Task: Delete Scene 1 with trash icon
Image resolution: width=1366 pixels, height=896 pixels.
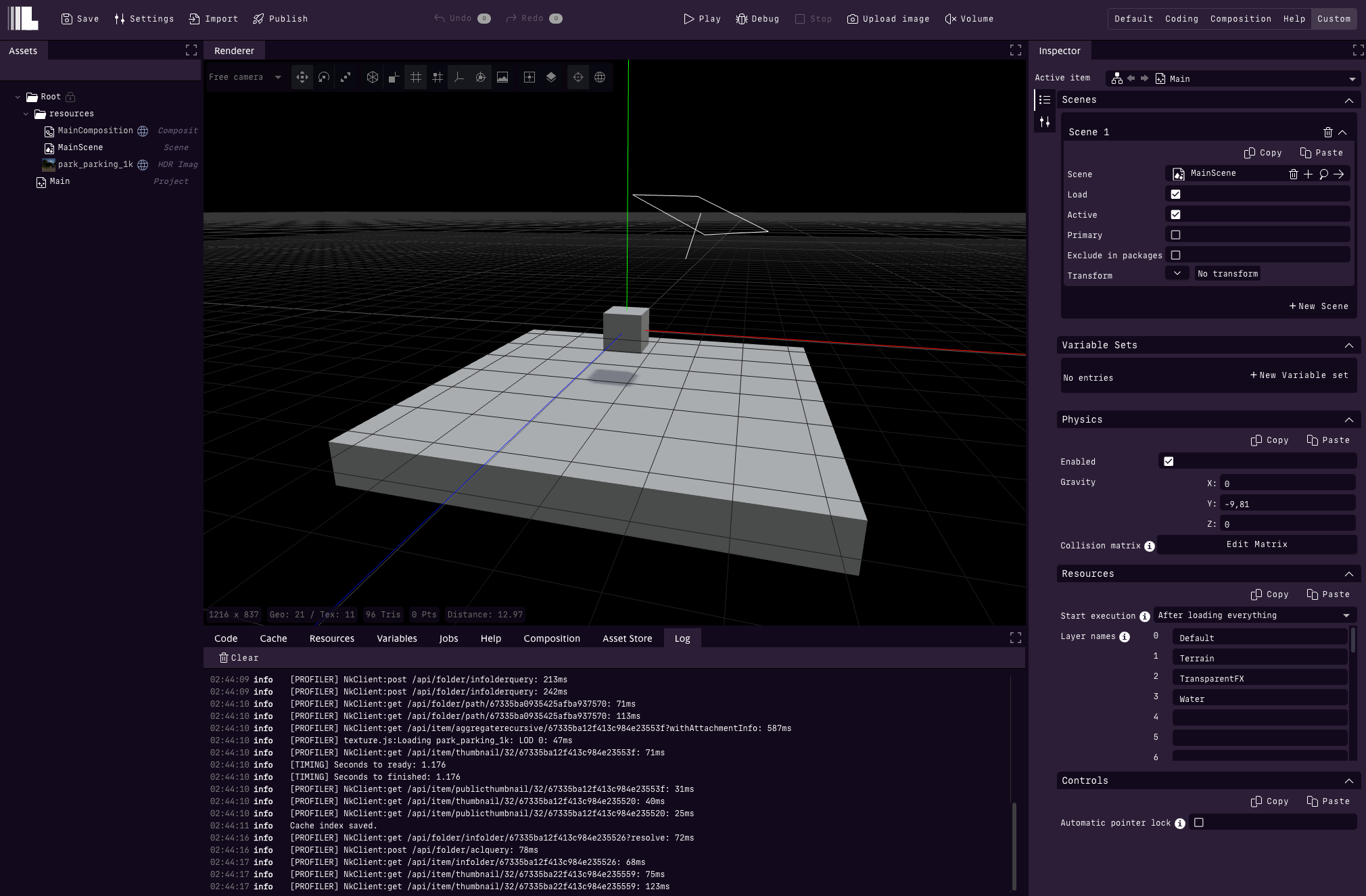Action: coord(1327,133)
